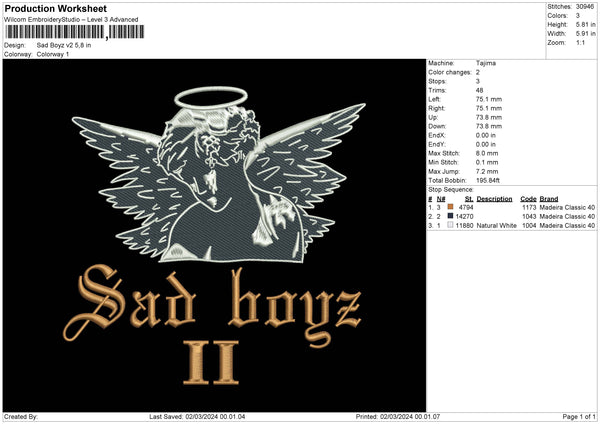Image resolution: width=600 pixels, height=424 pixels.
Task: Click the 'Stop Sequence:' heading
Action: 451,190
